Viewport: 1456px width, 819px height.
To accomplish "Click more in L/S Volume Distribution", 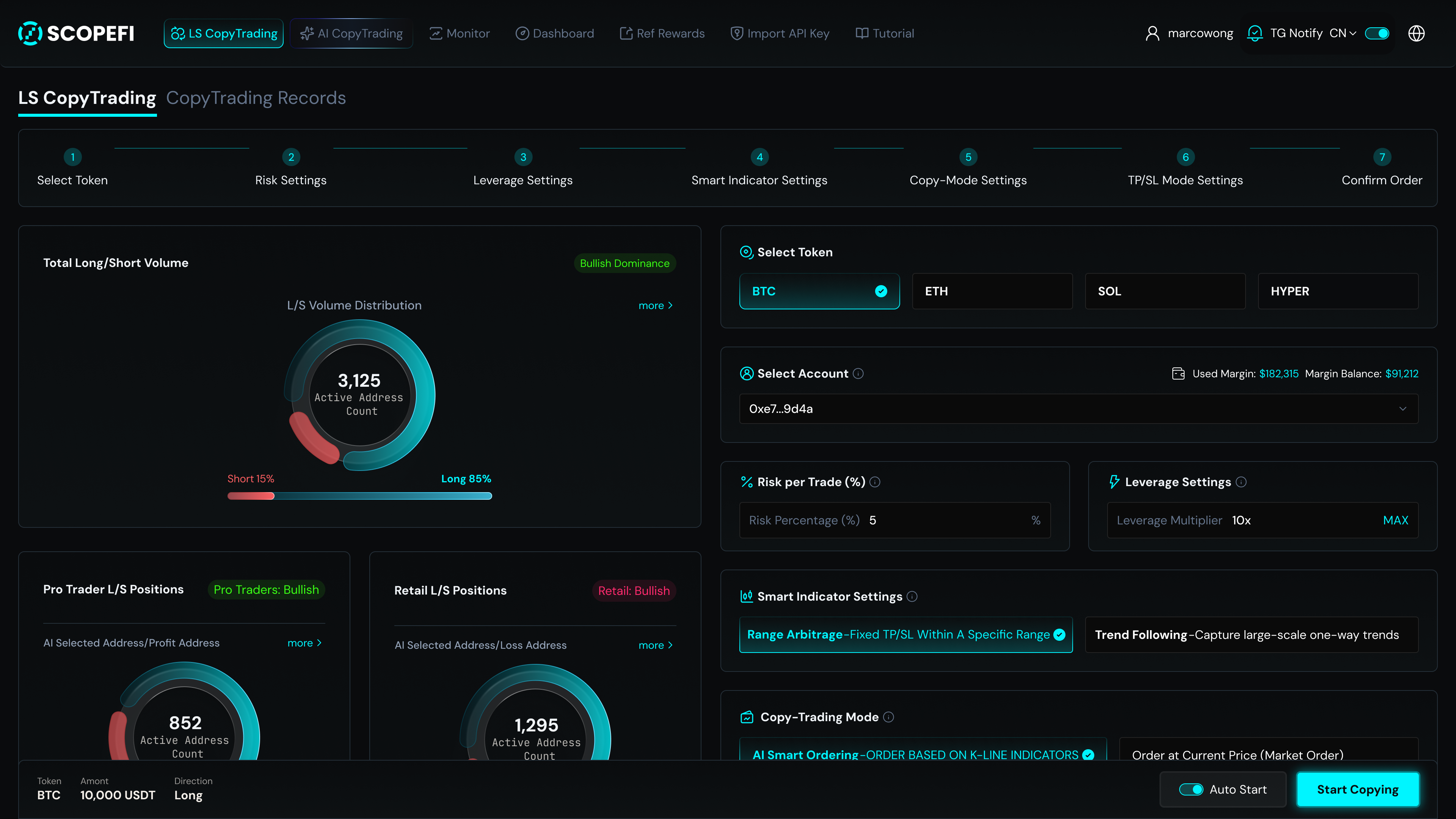I will coord(656,305).
